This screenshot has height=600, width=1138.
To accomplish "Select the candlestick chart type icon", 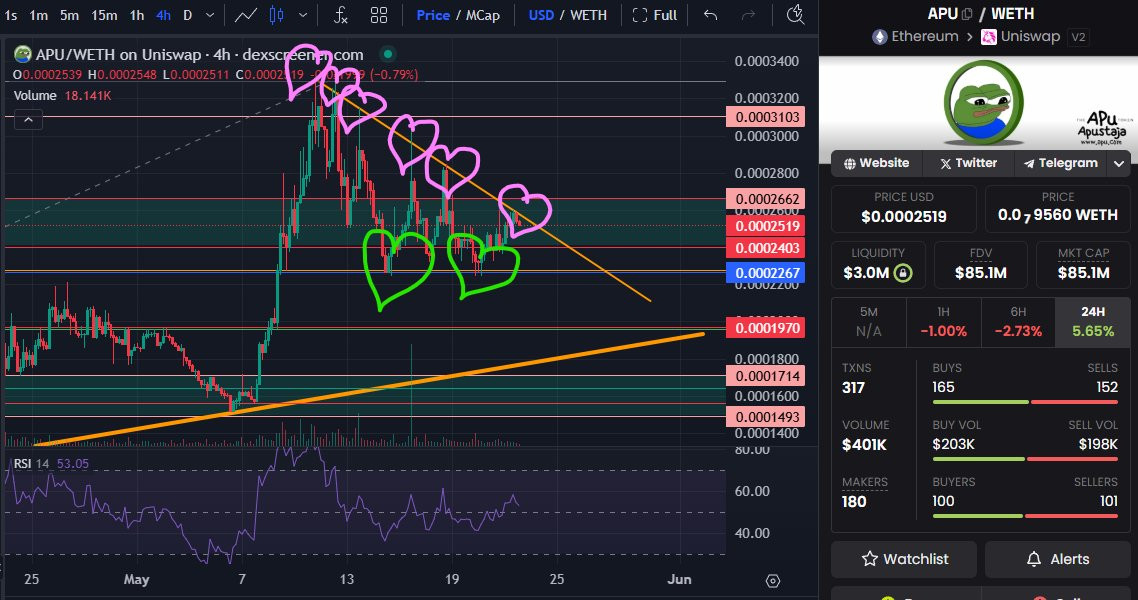I will 277,15.
